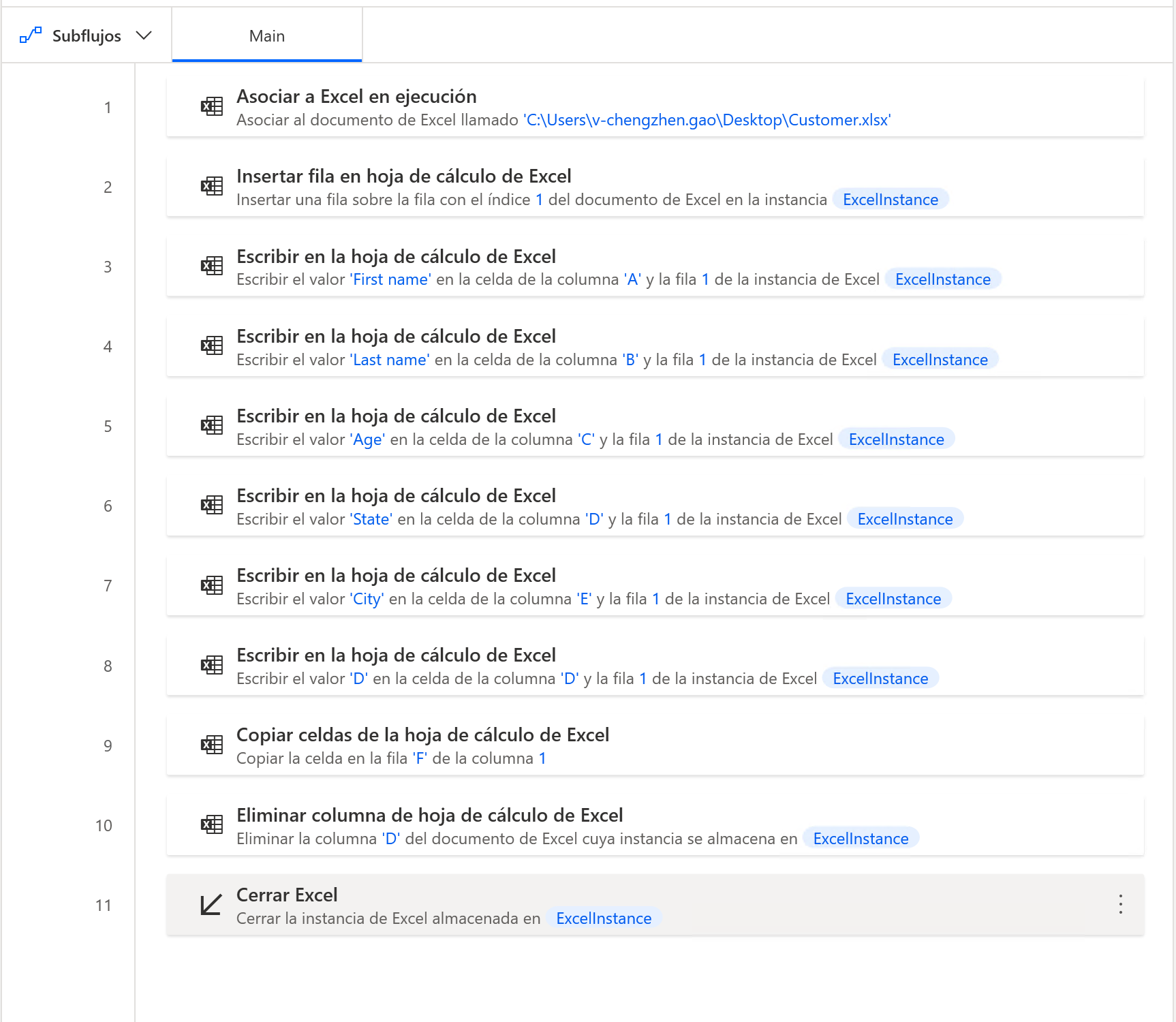The width and height of the screenshot is (1176, 1022).
Task: Click ExcelInstance variable in the 'City' action
Action: (893, 599)
